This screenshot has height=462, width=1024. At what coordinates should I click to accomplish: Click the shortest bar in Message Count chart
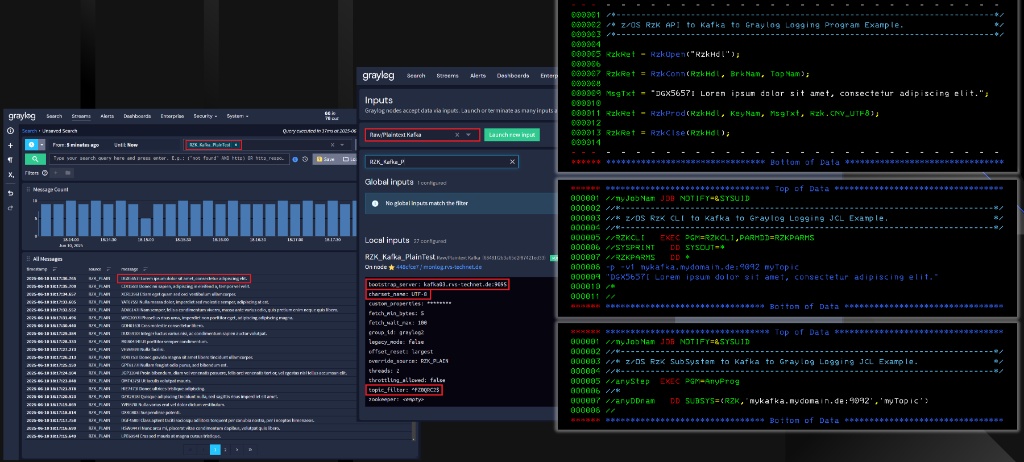pyautogui.click(x=145, y=227)
